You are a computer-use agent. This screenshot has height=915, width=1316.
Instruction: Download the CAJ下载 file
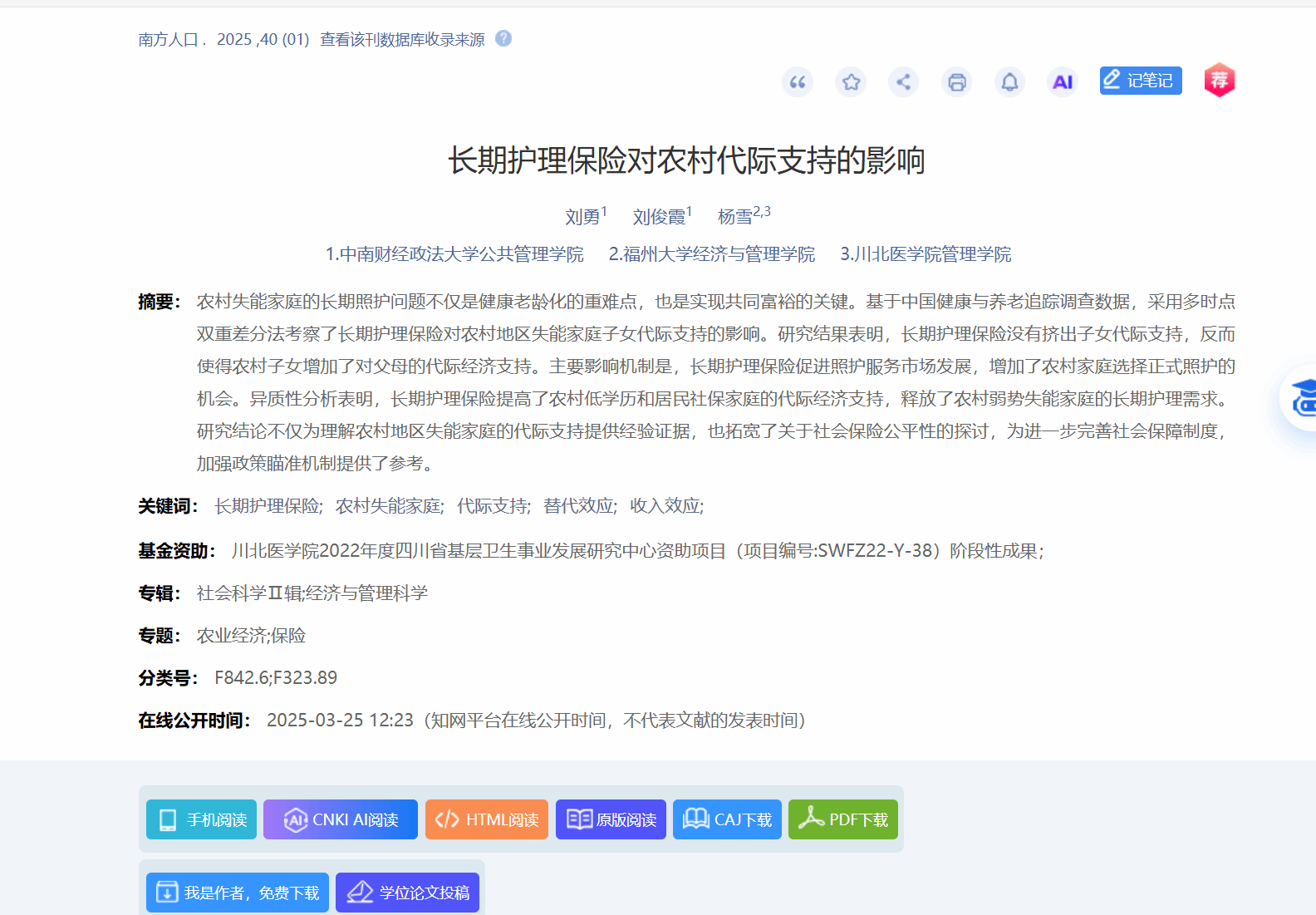coord(727,819)
